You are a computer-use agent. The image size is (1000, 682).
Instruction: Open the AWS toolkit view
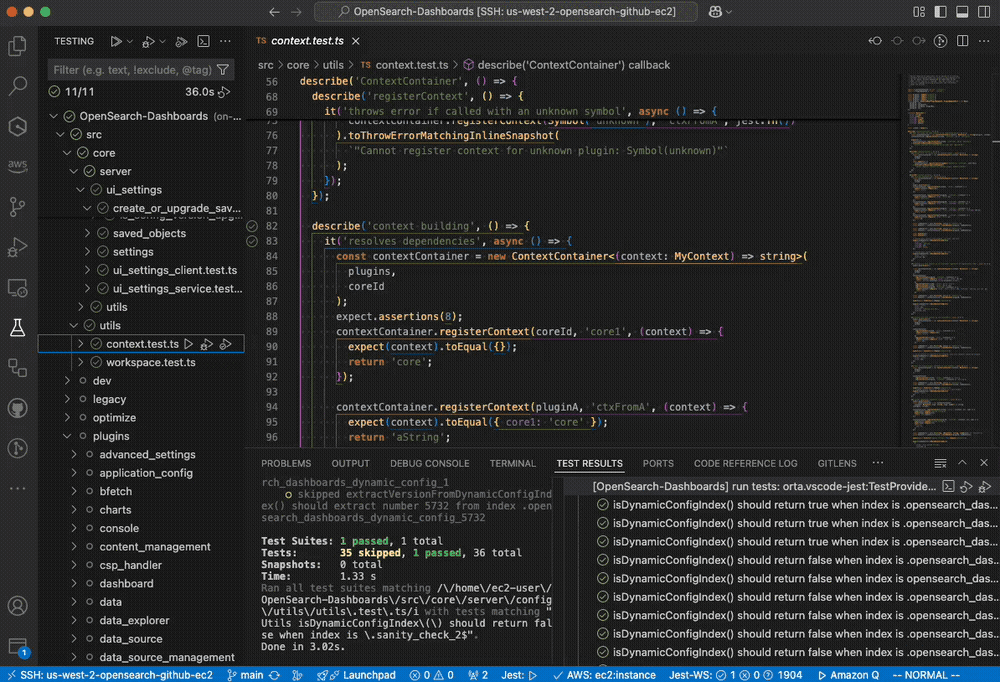tap(17, 166)
